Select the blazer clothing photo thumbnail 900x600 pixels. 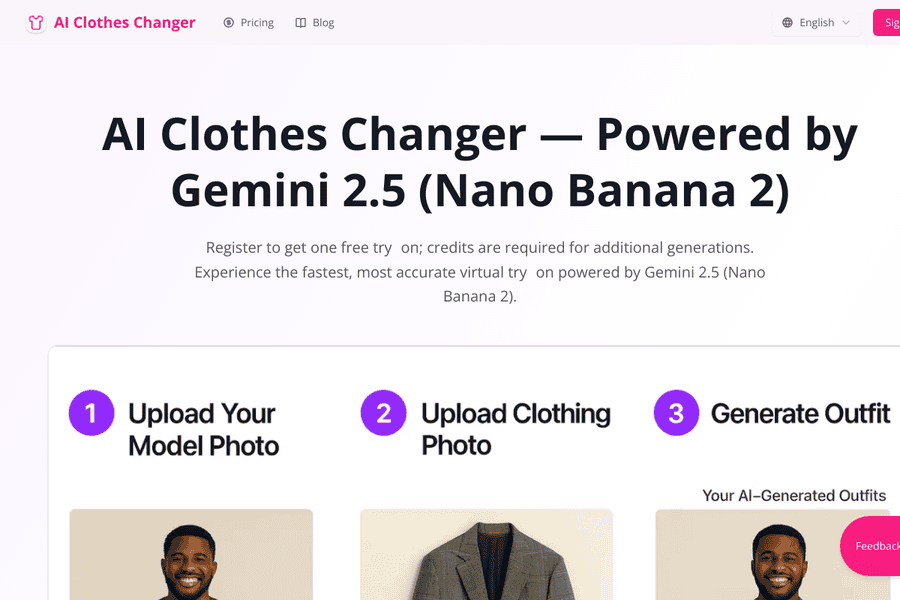486,554
